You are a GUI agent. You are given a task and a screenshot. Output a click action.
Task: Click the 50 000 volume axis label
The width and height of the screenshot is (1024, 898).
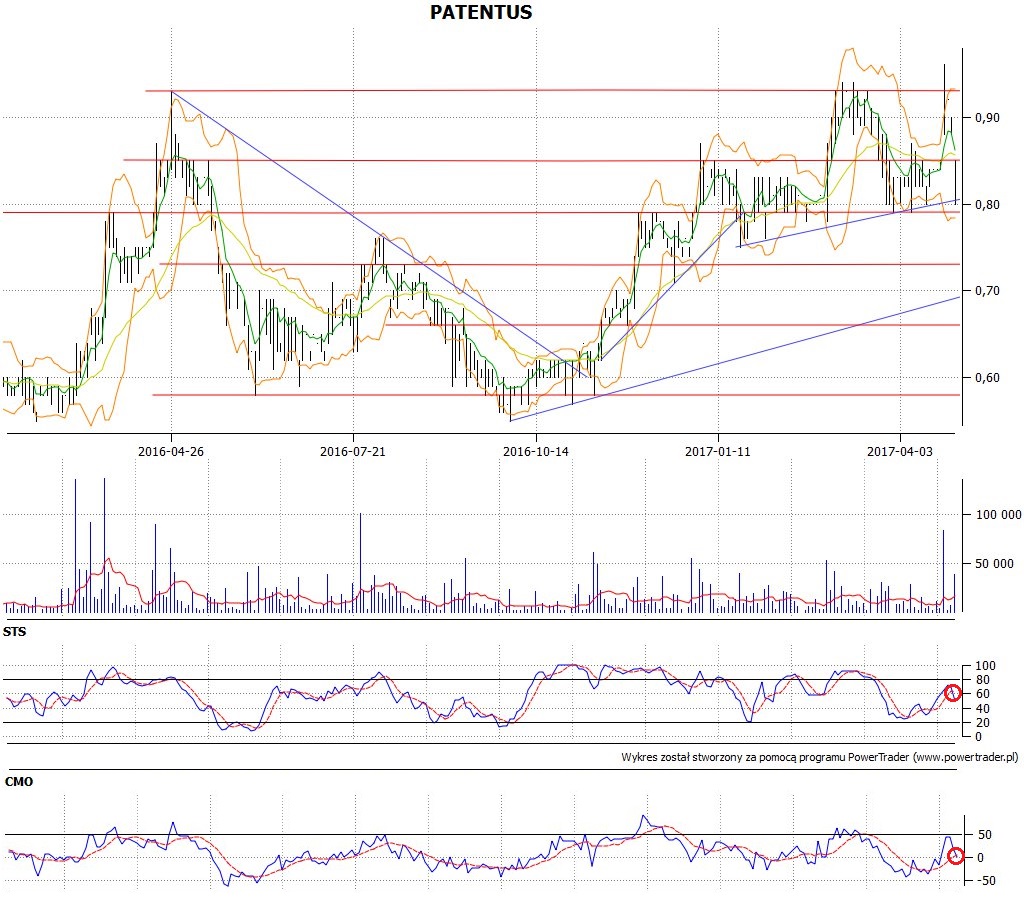(994, 564)
